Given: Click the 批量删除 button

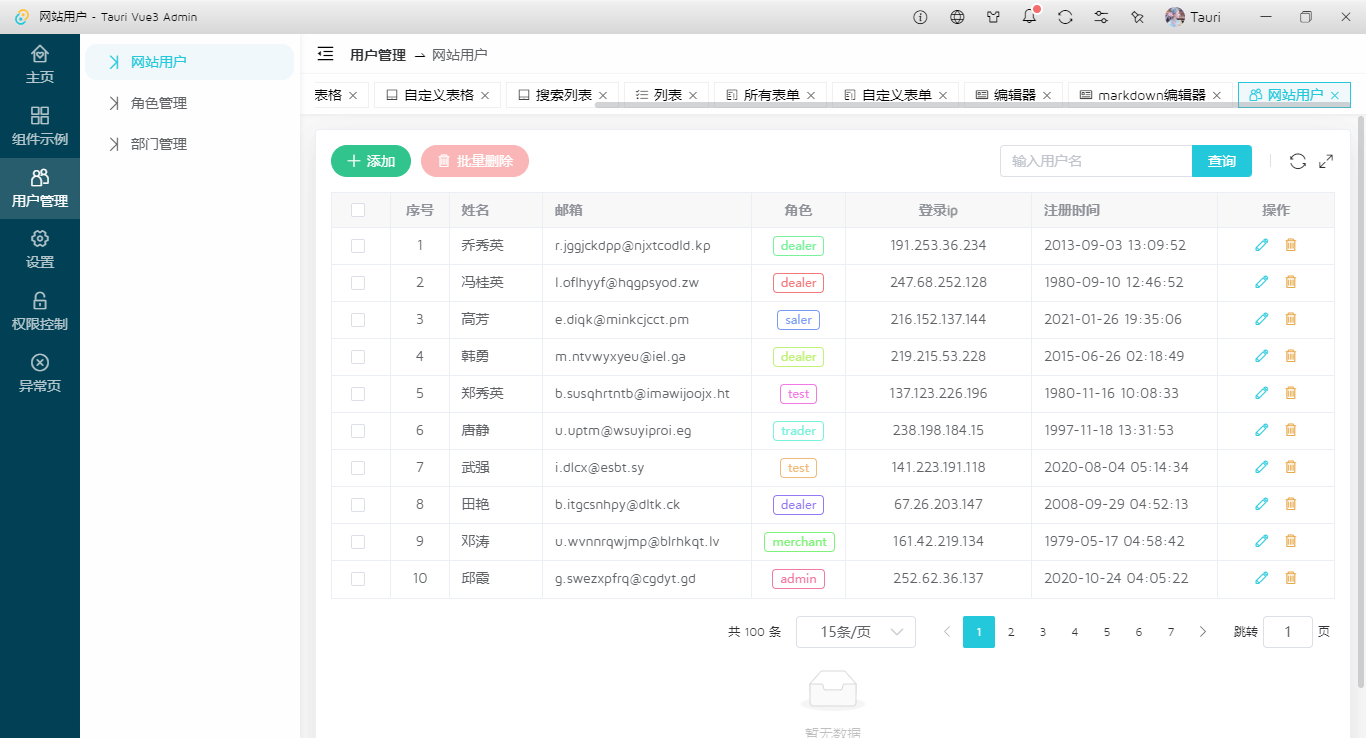Looking at the screenshot, I should coord(475,161).
